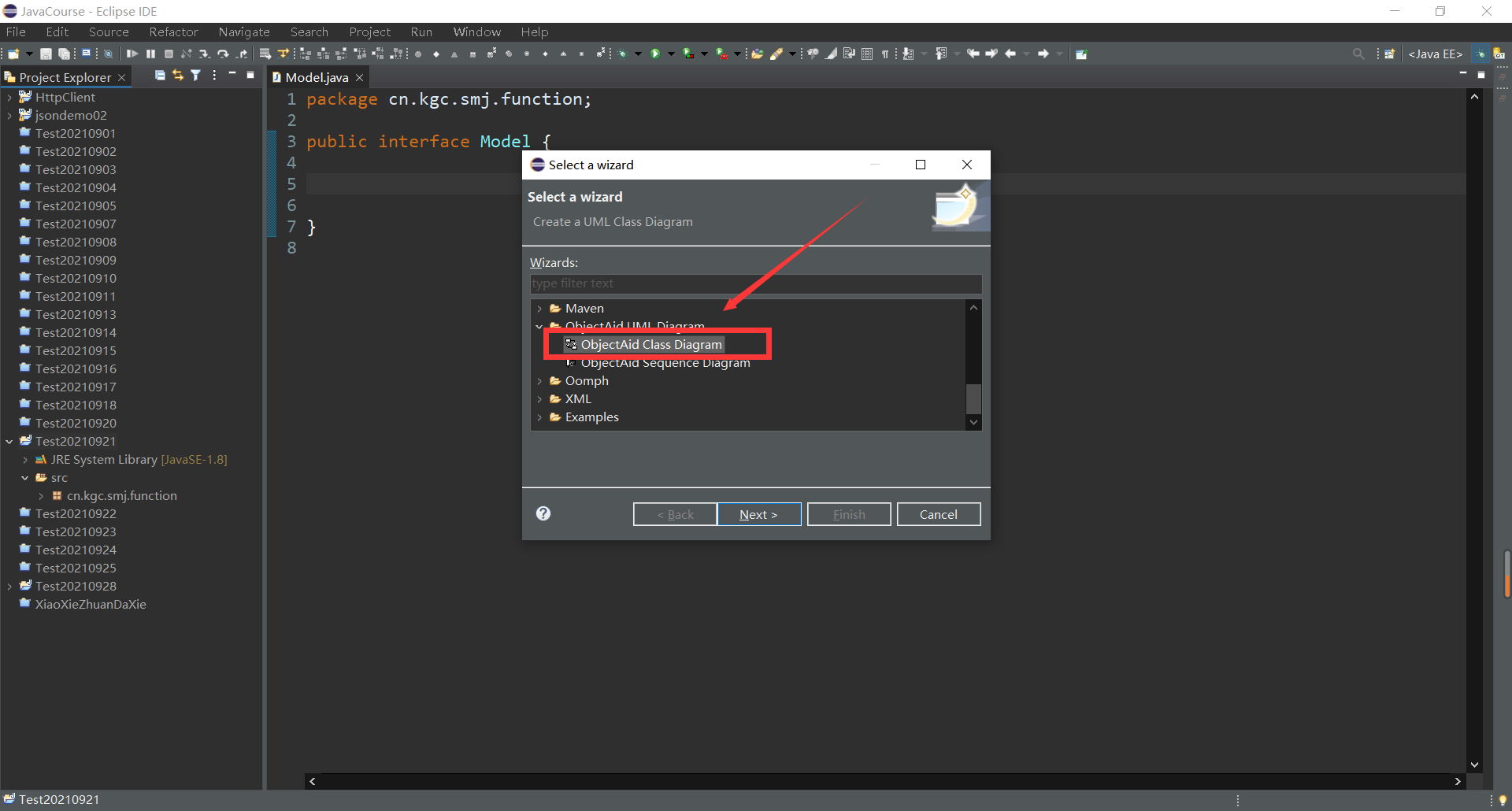1512x811 pixels.
Task: Click Forward navigation arrow in toolbar
Action: [1043, 54]
